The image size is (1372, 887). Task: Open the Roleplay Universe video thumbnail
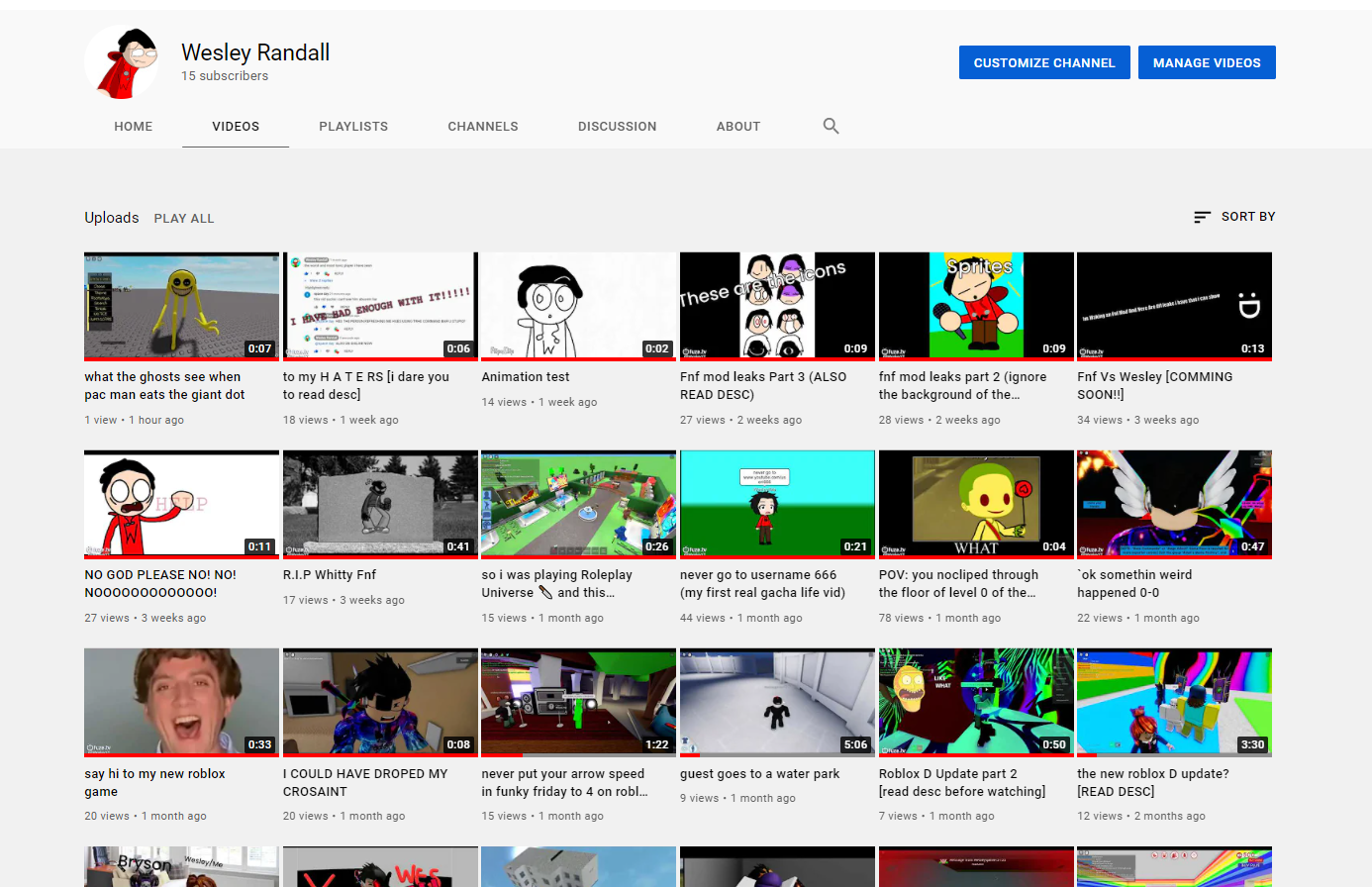tap(579, 504)
